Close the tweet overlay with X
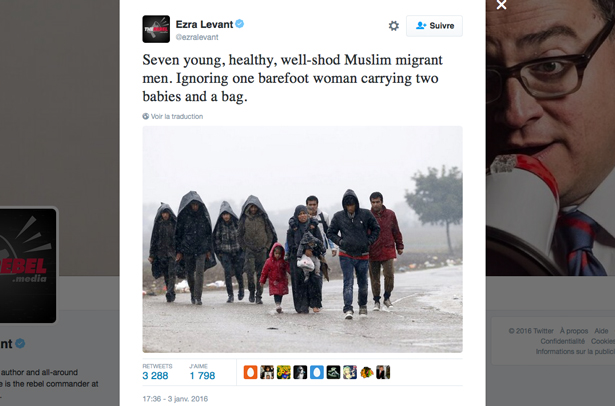The width and height of the screenshot is (615, 406). 501,4
